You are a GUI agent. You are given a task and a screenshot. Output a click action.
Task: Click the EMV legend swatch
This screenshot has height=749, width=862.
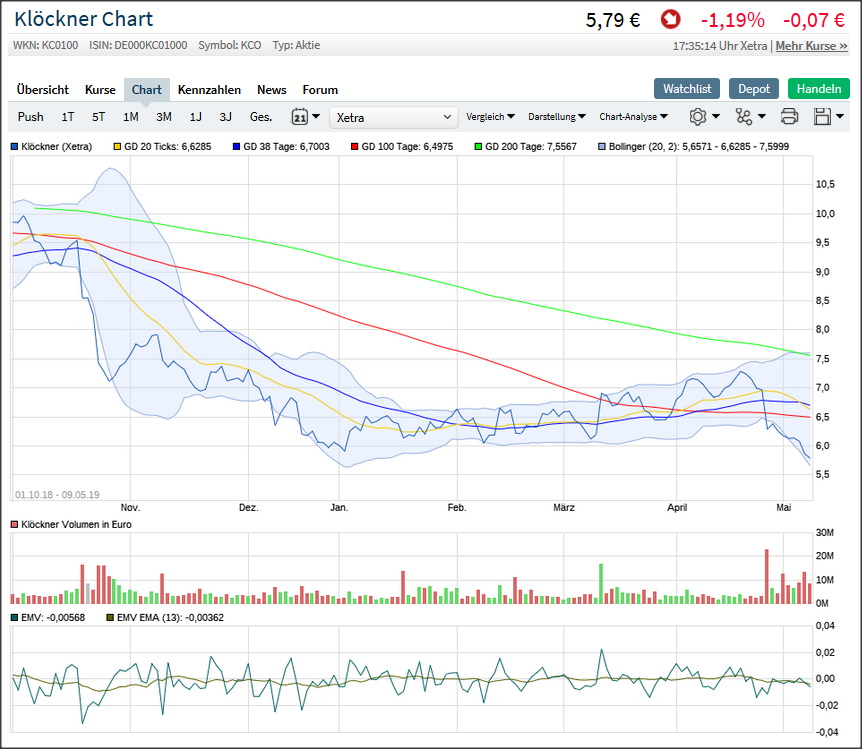15,618
